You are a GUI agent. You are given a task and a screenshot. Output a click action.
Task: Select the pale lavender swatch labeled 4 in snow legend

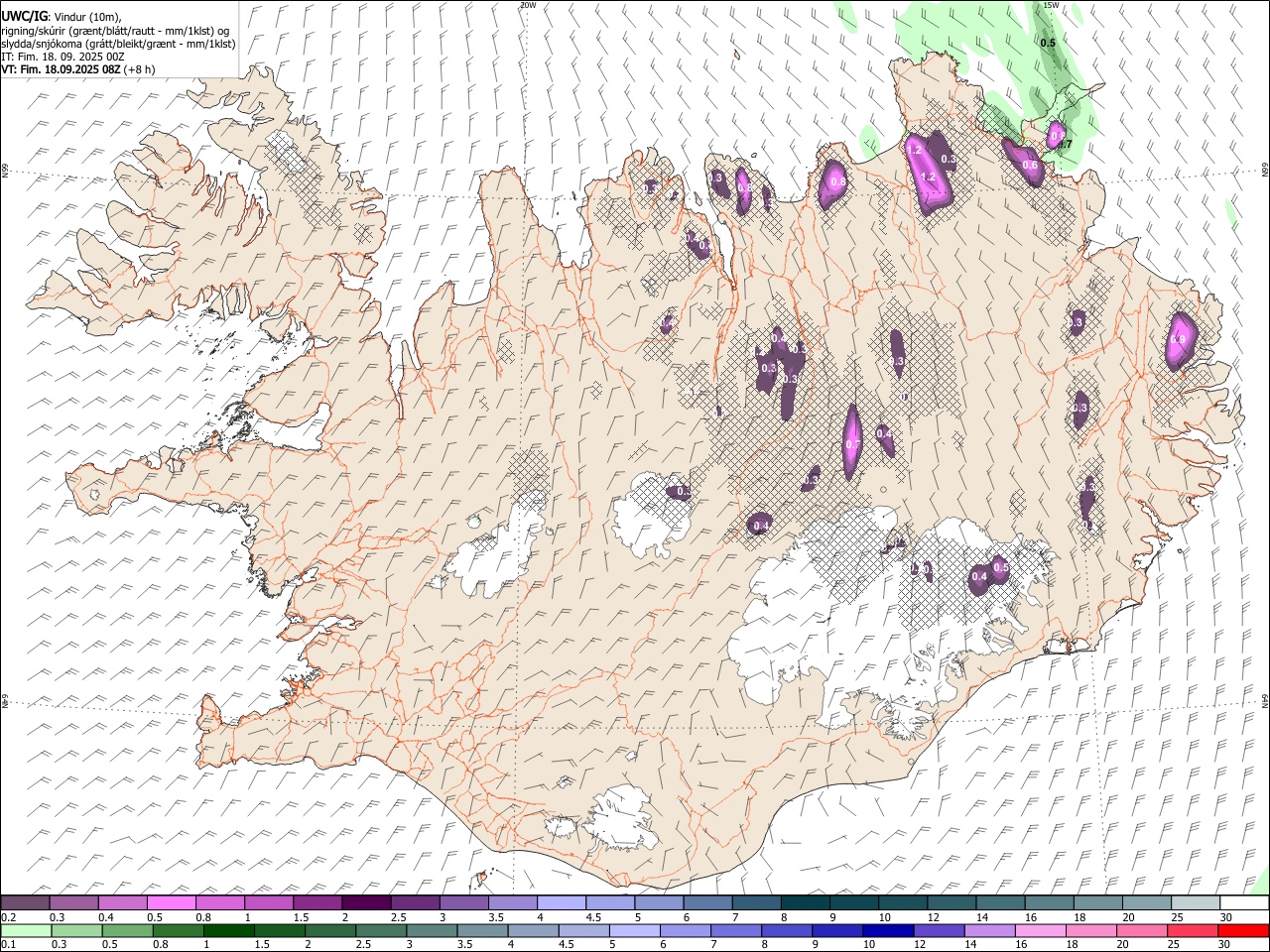562,902
